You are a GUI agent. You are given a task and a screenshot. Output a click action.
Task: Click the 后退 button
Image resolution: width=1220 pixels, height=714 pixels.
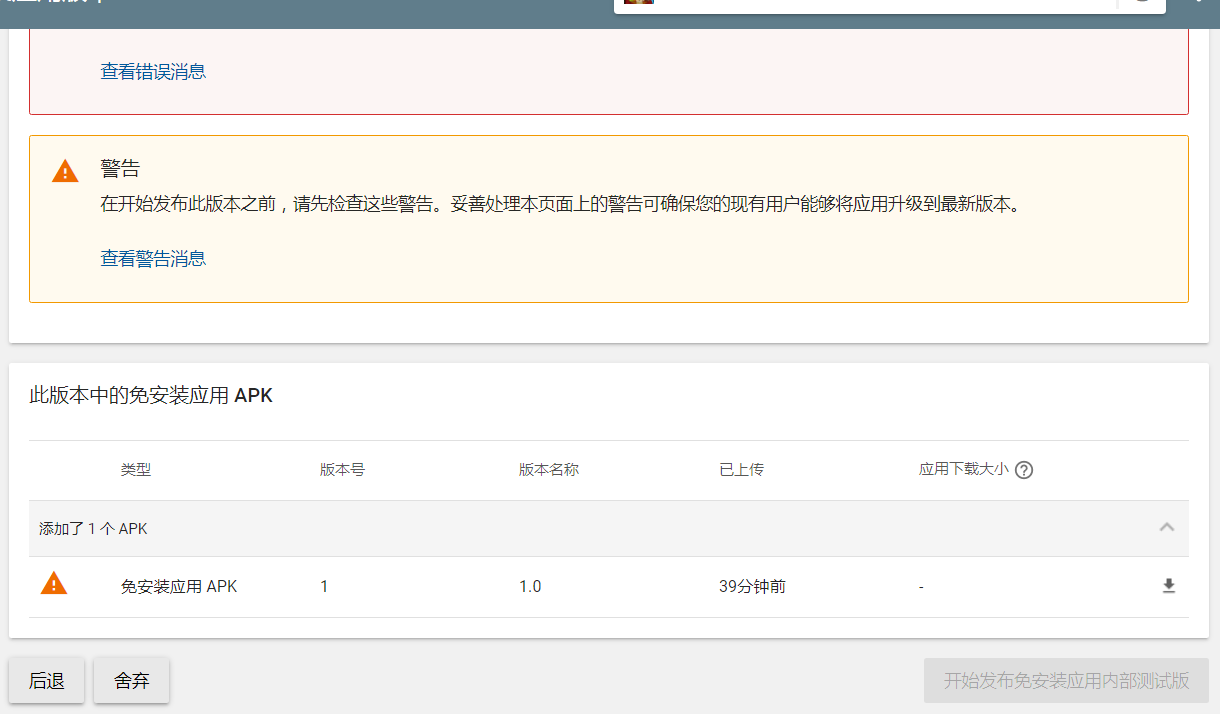[47, 681]
